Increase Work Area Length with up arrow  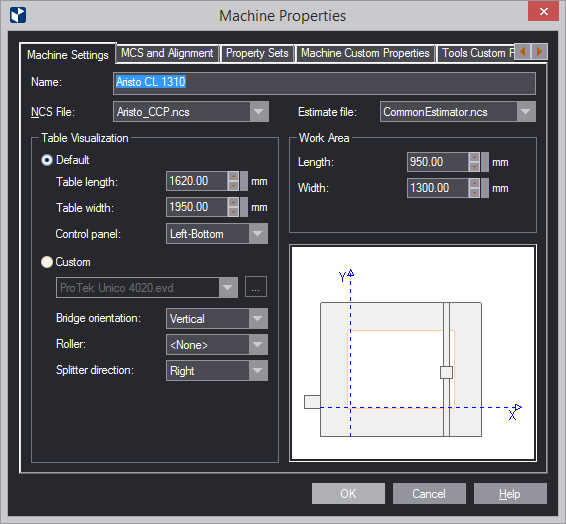click(474, 157)
